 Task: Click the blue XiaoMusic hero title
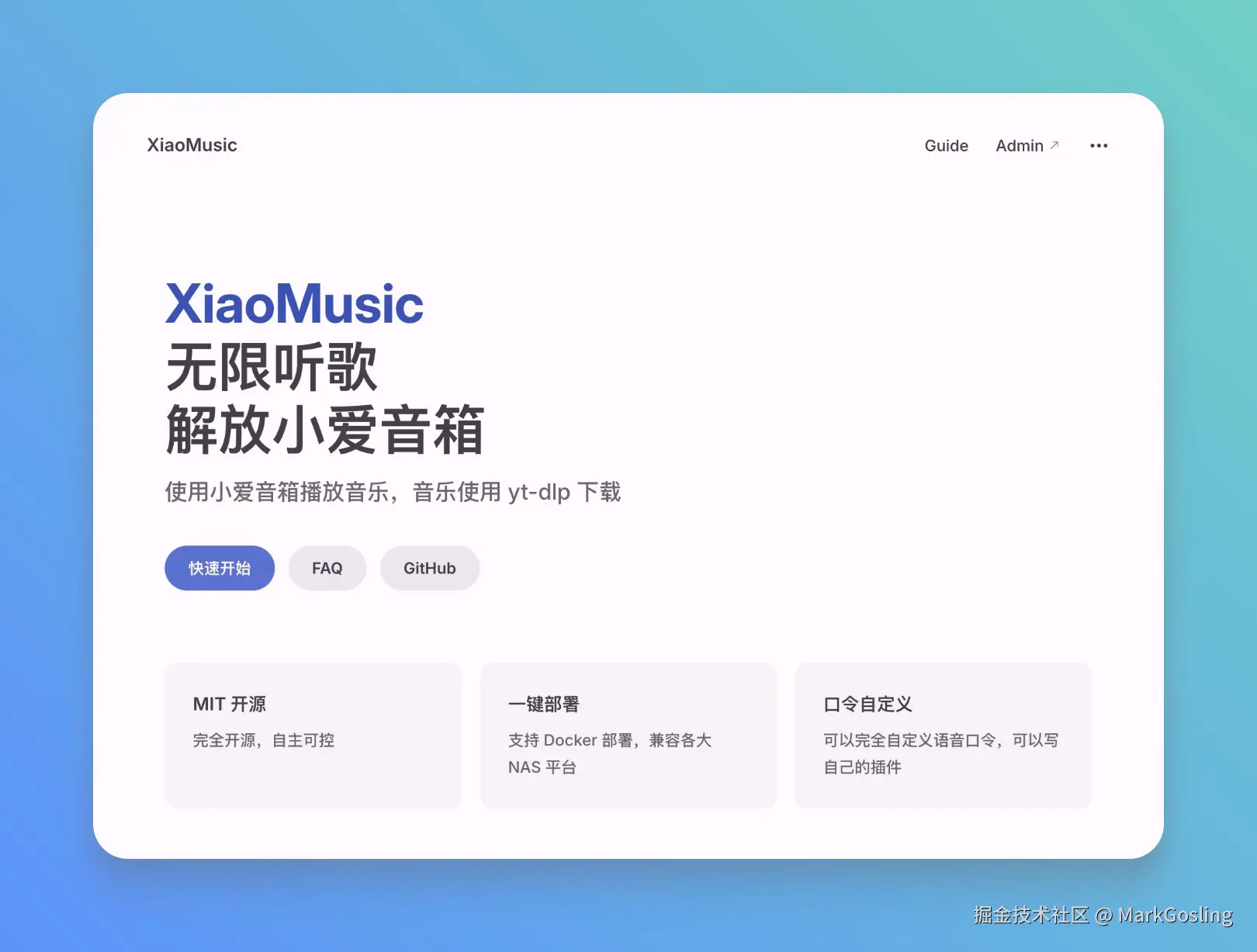tap(293, 305)
